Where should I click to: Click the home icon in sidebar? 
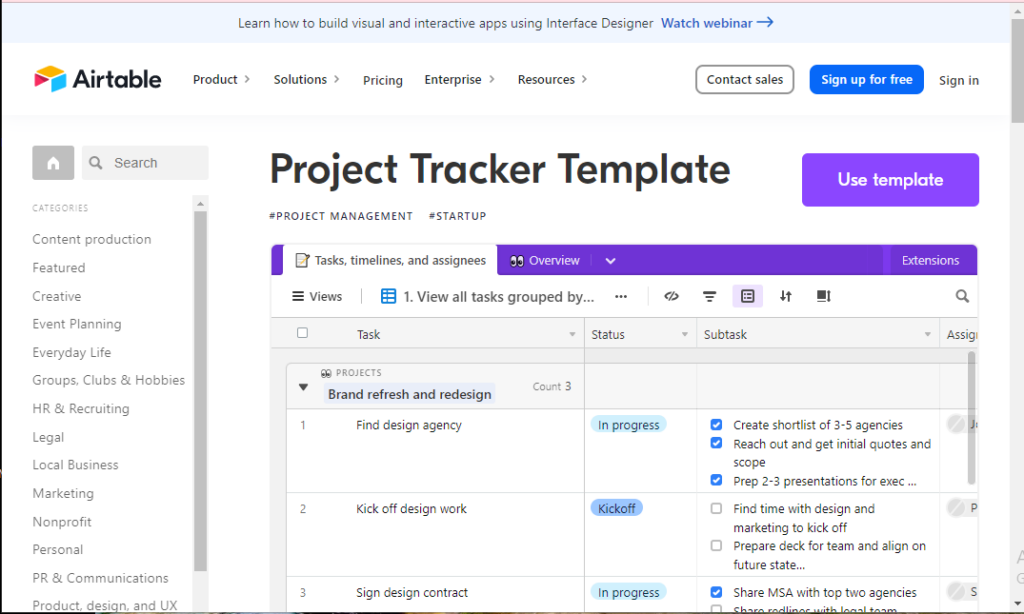point(53,163)
